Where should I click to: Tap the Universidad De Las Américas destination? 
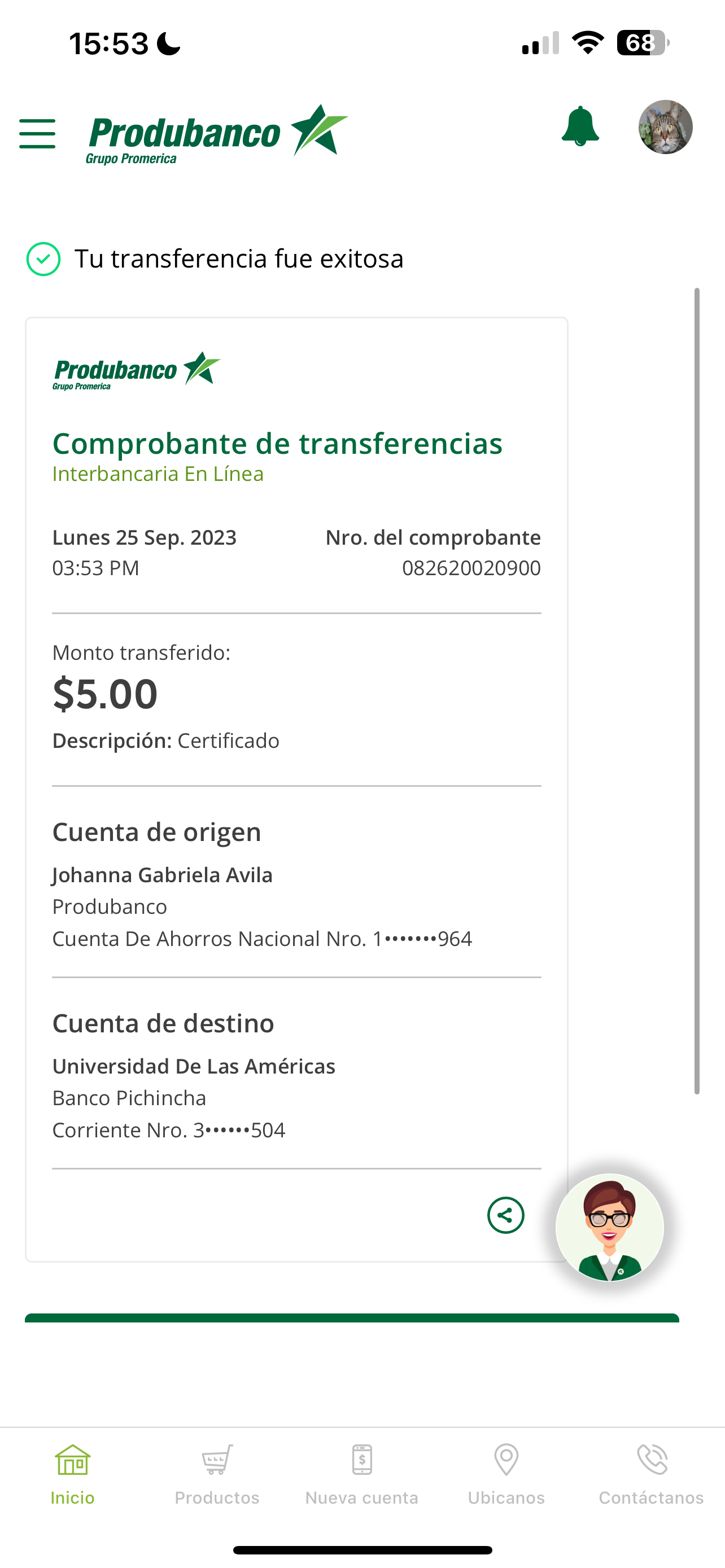coord(194,1066)
